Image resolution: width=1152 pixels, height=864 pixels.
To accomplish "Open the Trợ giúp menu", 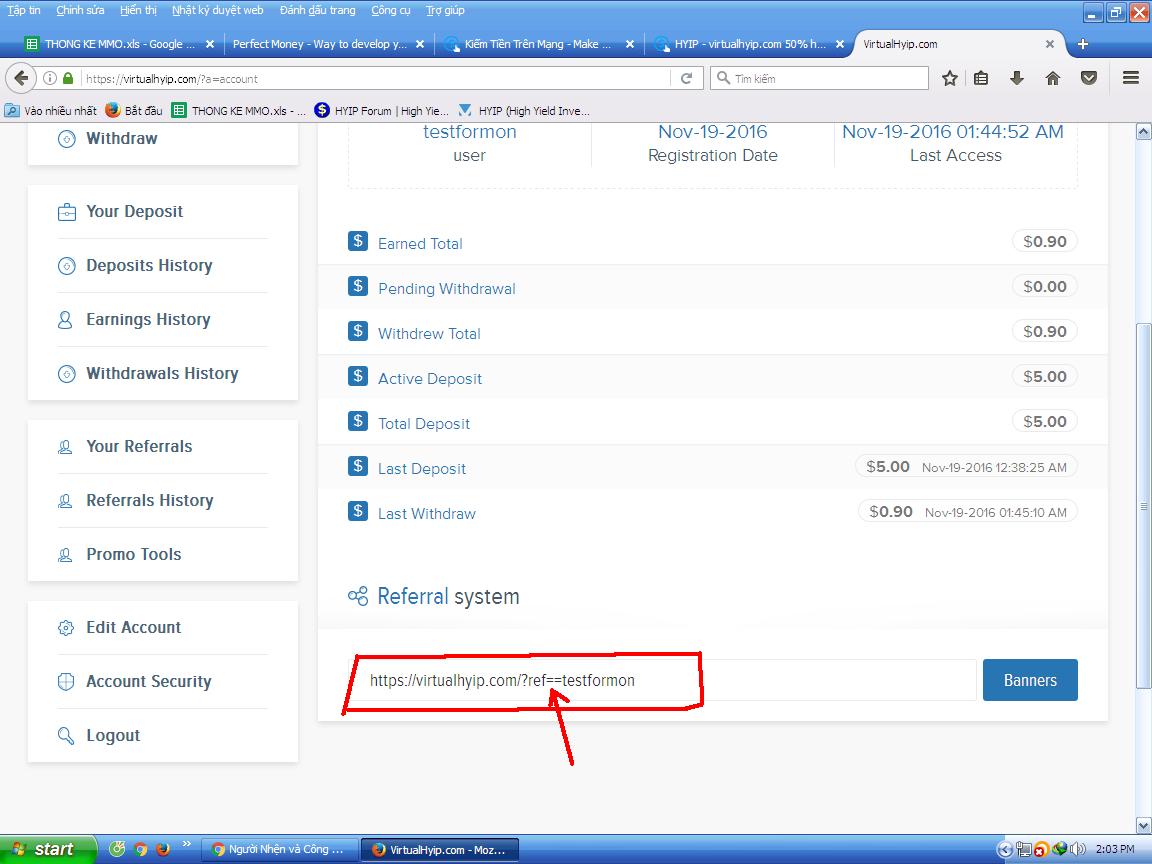I will coord(444,10).
